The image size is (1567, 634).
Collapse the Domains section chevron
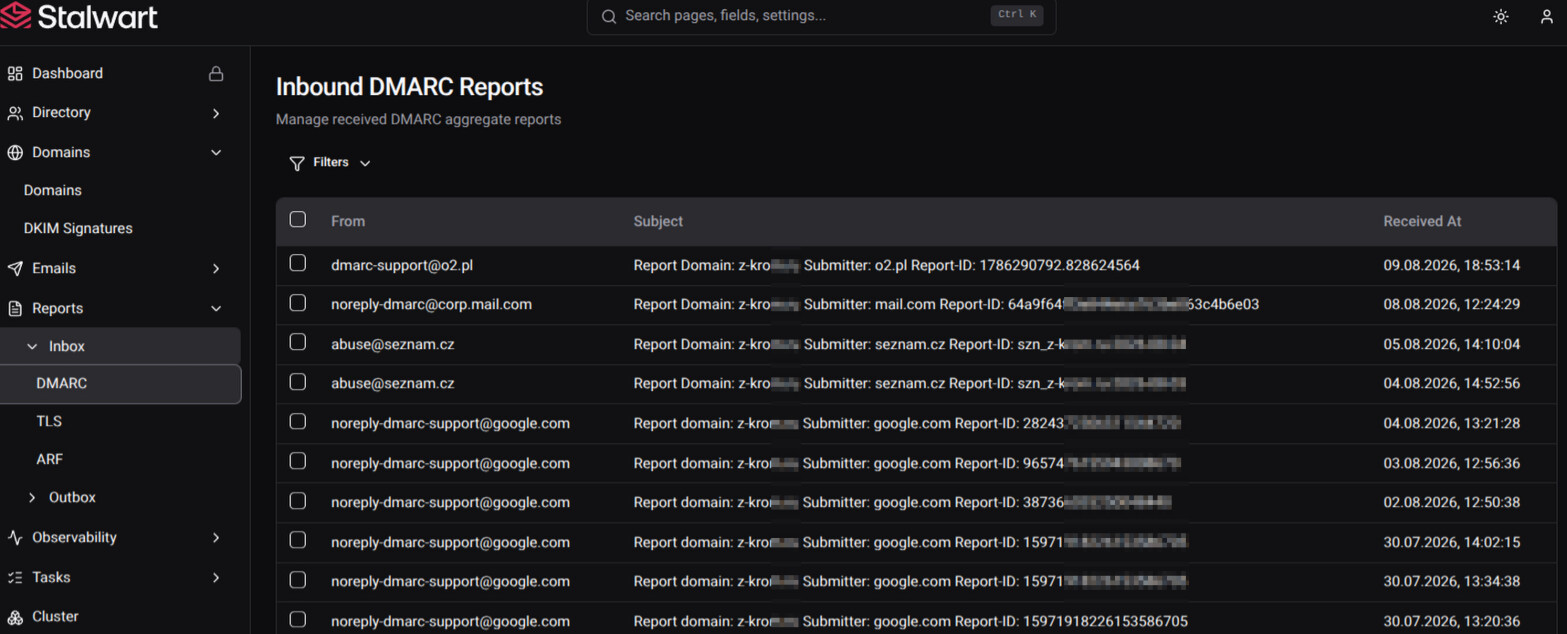click(x=216, y=153)
